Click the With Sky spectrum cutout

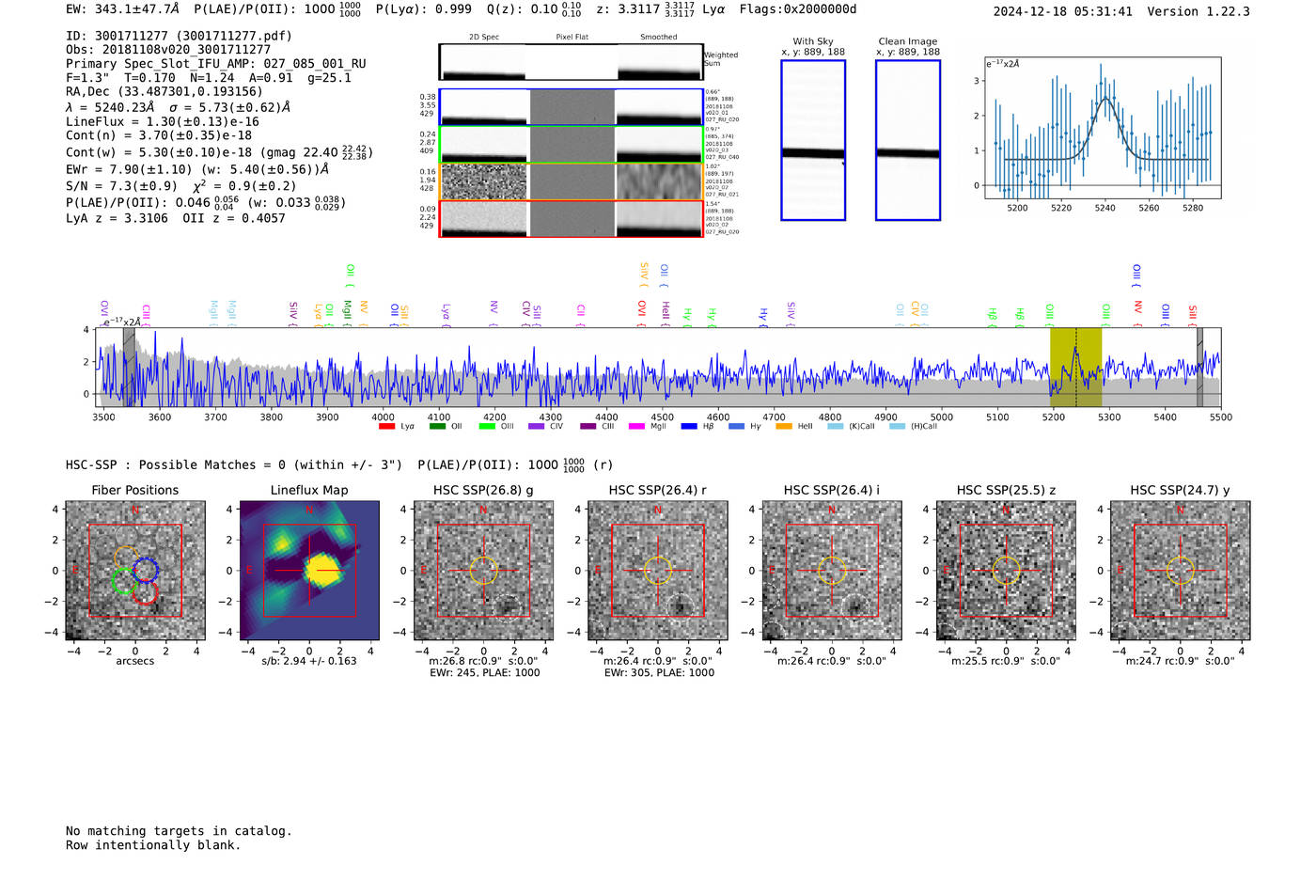point(813,140)
